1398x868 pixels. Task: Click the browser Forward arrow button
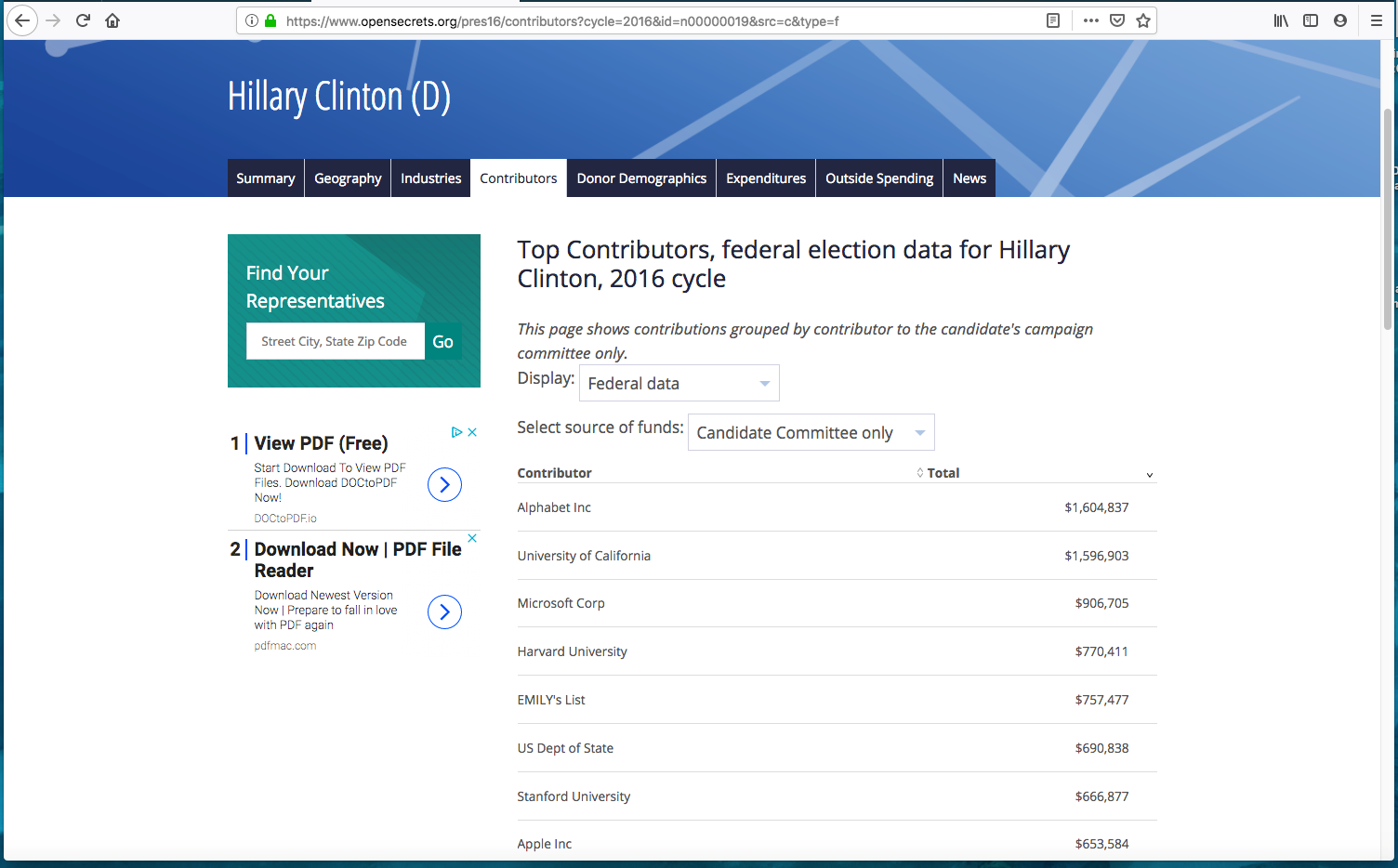pos(53,20)
